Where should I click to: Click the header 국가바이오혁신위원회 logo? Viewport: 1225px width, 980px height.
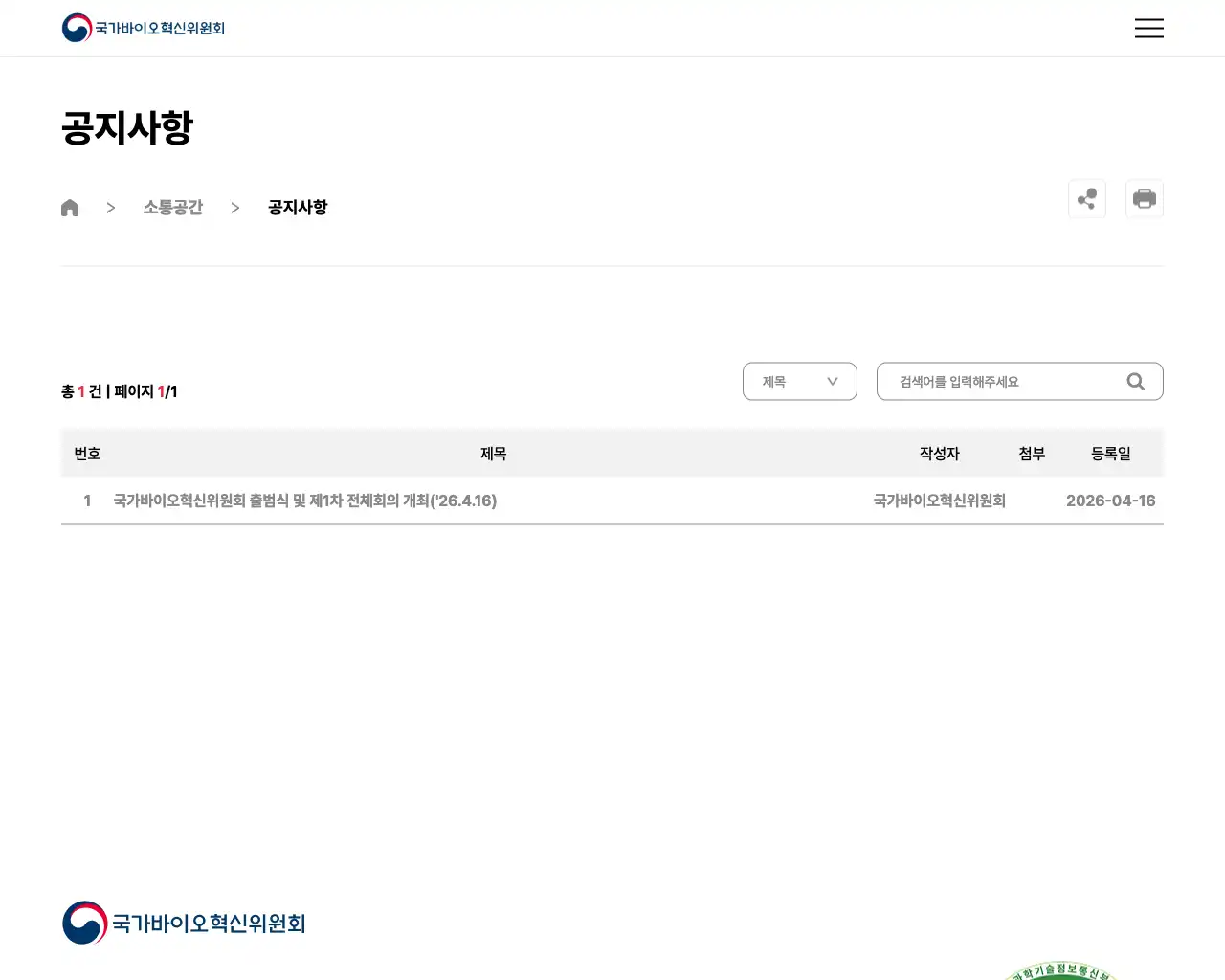tap(144, 28)
